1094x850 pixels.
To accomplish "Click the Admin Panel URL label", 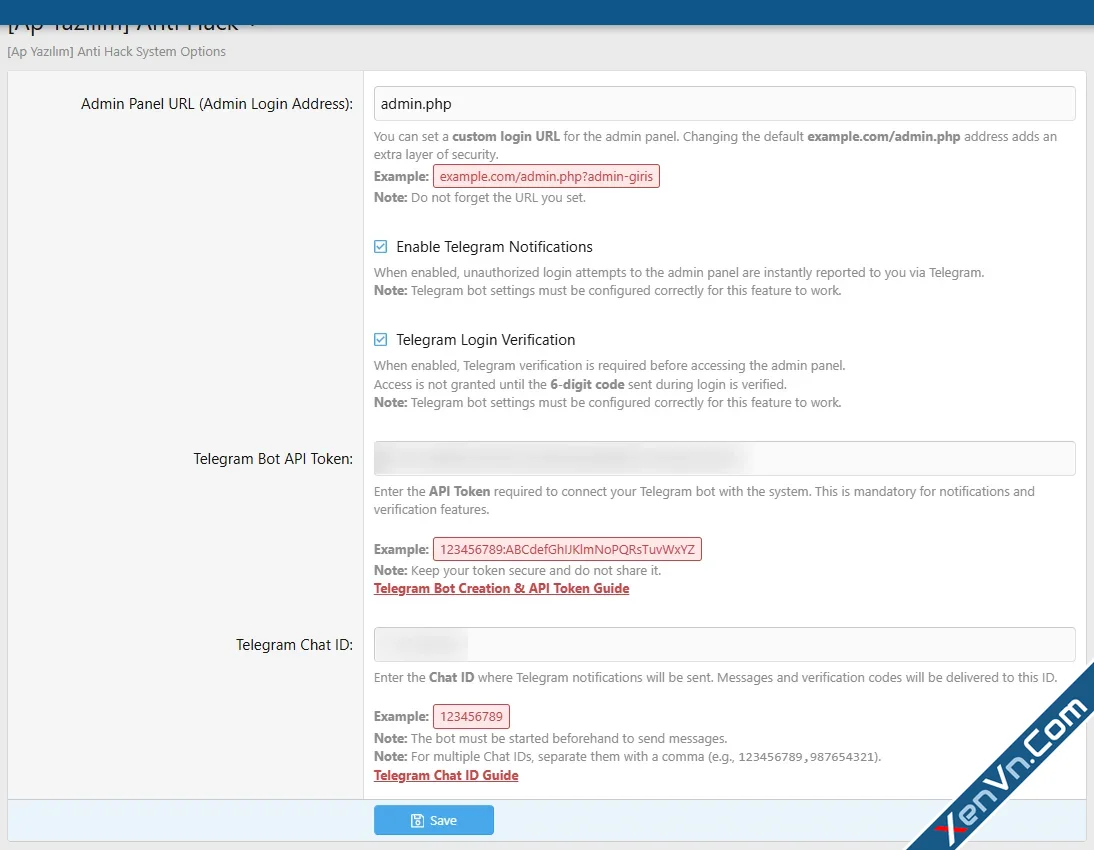I will (x=217, y=103).
